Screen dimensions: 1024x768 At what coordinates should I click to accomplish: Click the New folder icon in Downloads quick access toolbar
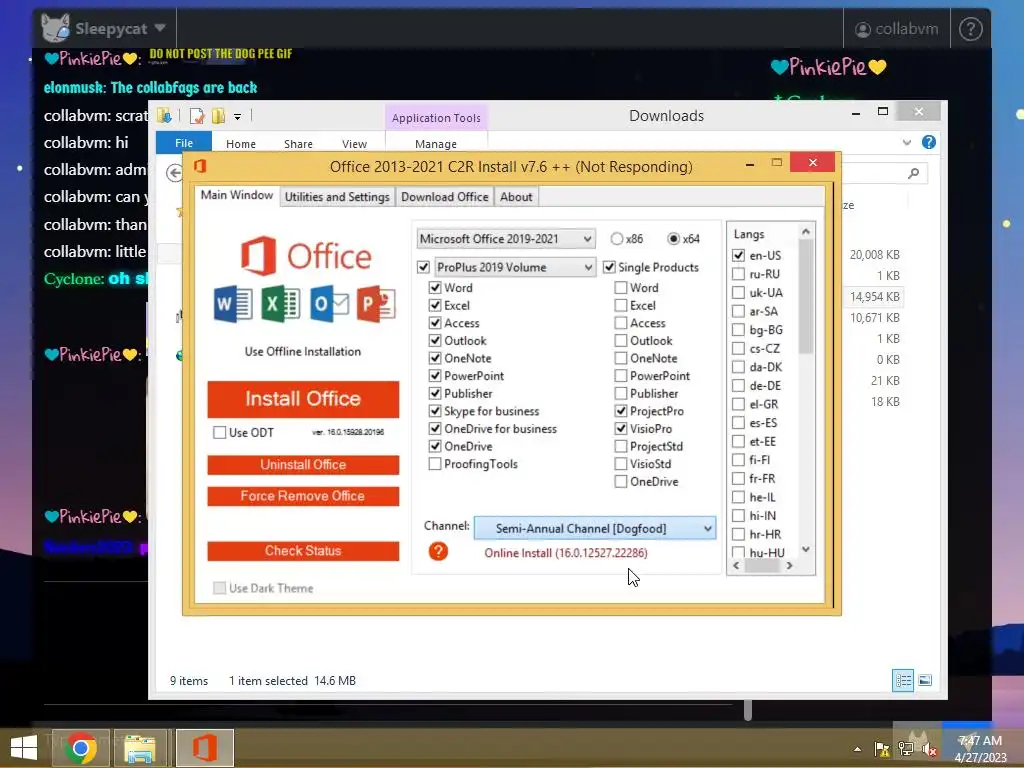(218, 116)
